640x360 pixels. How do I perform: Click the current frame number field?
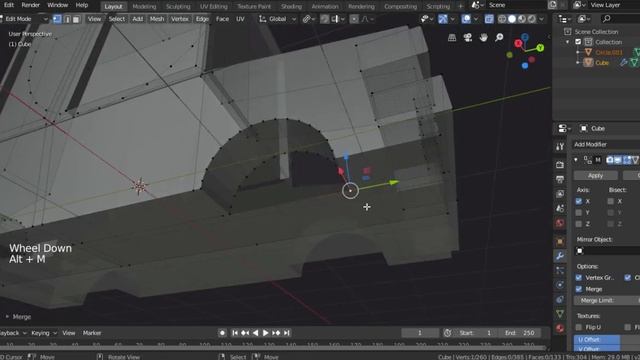(420, 333)
